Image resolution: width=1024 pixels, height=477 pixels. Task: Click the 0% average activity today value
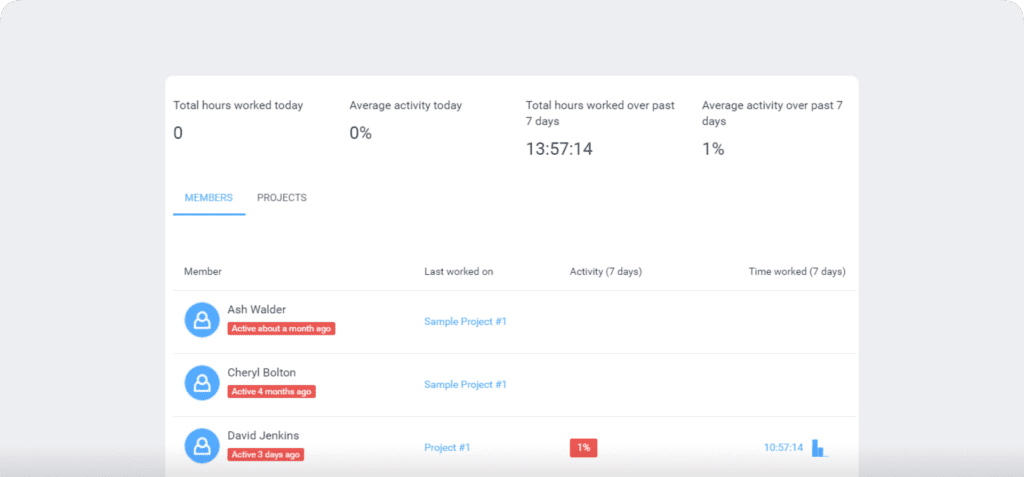pos(360,133)
